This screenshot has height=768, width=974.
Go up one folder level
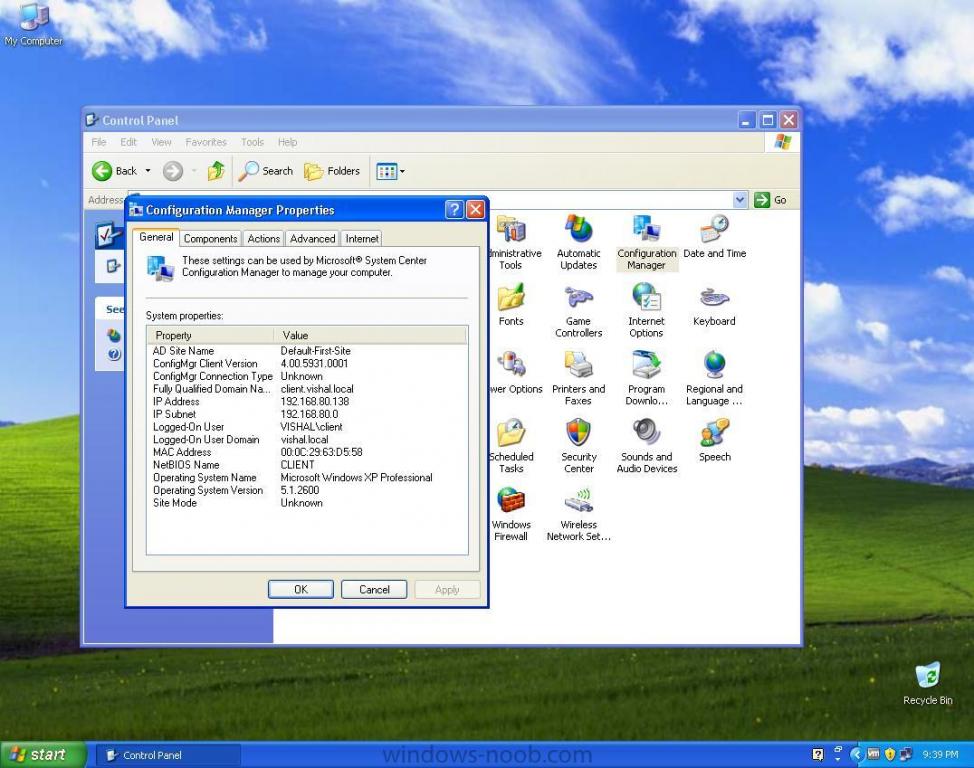216,171
